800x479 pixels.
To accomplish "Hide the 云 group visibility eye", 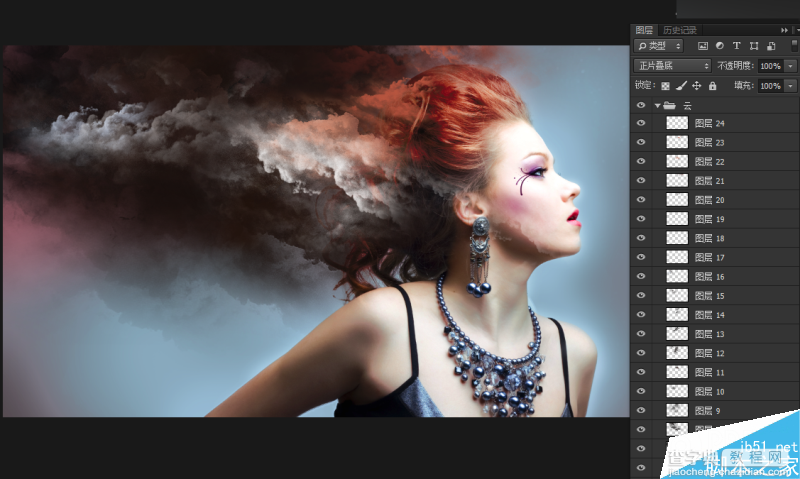I will tap(641, 106).
